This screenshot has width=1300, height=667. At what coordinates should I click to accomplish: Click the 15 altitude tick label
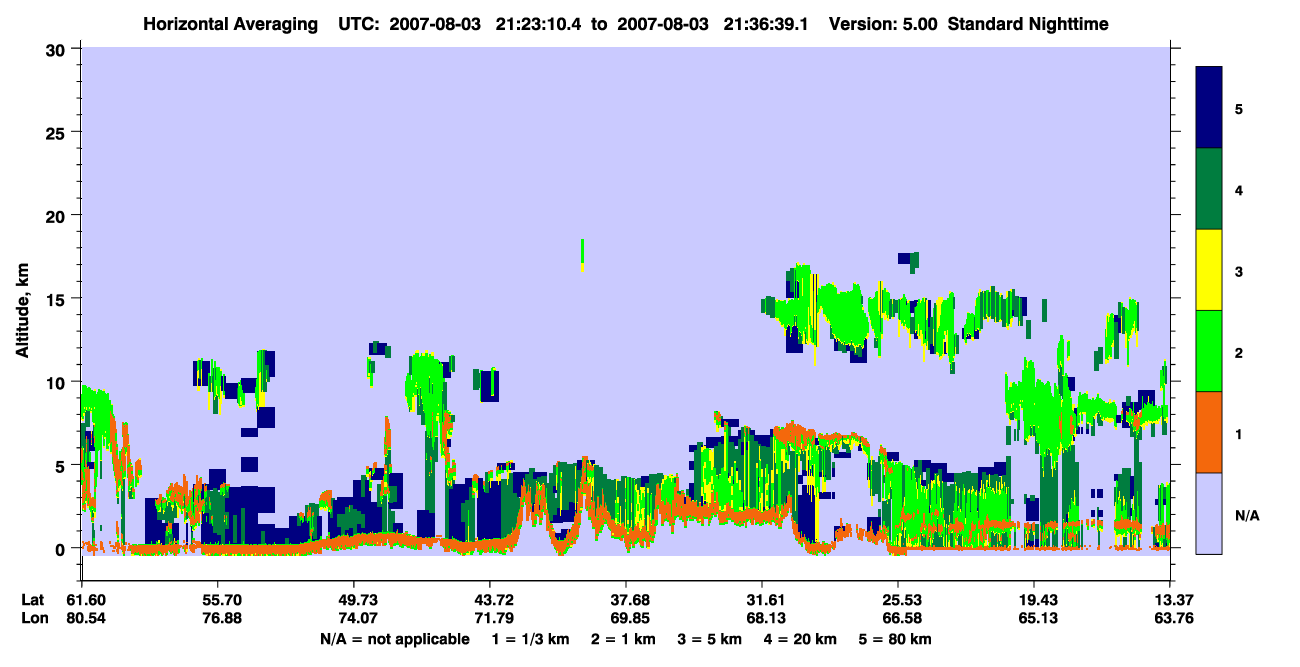click(x=58, y=299)
